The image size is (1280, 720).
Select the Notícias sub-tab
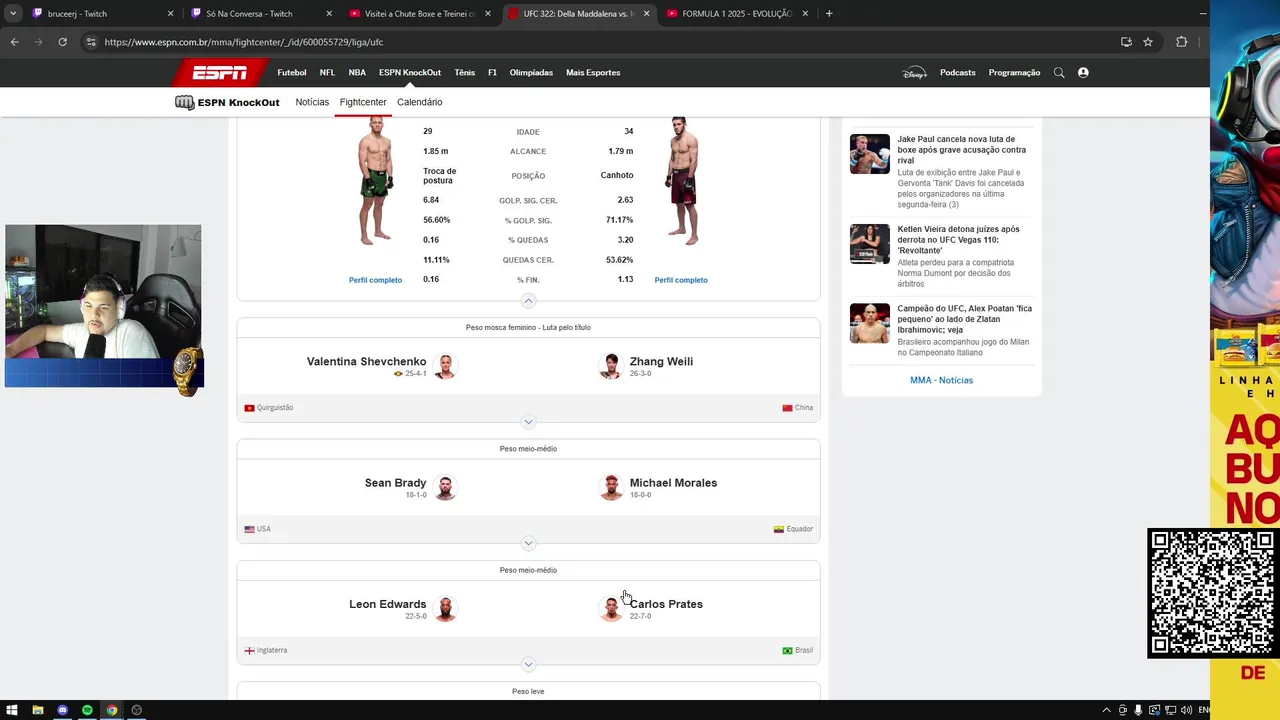click(x=312, y=102)
